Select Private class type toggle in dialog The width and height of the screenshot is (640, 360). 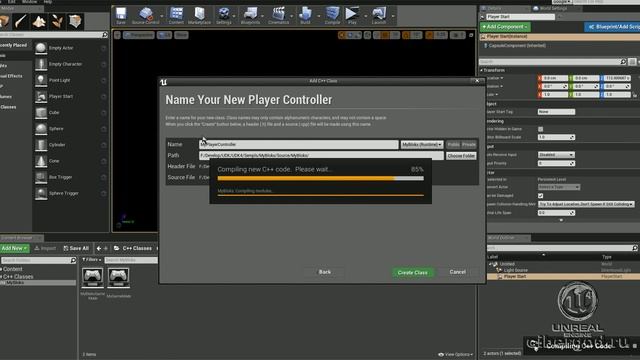pyautogui.click(x=469, y=144)
